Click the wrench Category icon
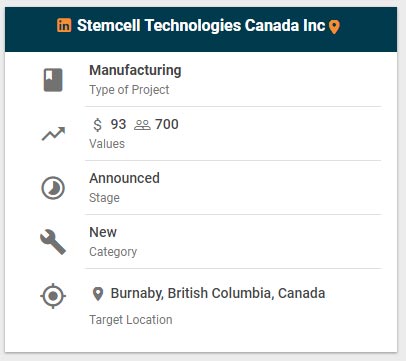 click(x=53, y=242)
